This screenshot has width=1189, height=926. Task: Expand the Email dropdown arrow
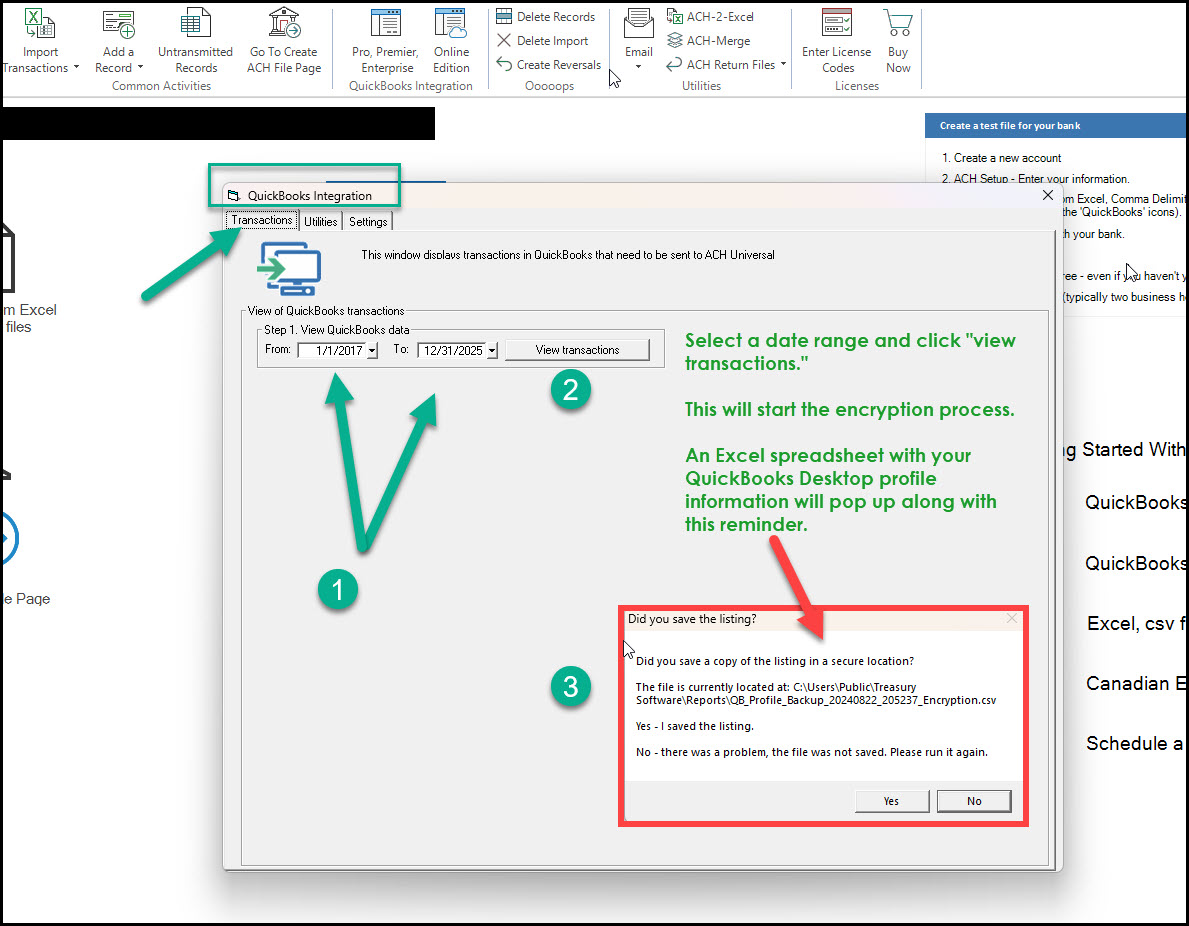(638, 67)
